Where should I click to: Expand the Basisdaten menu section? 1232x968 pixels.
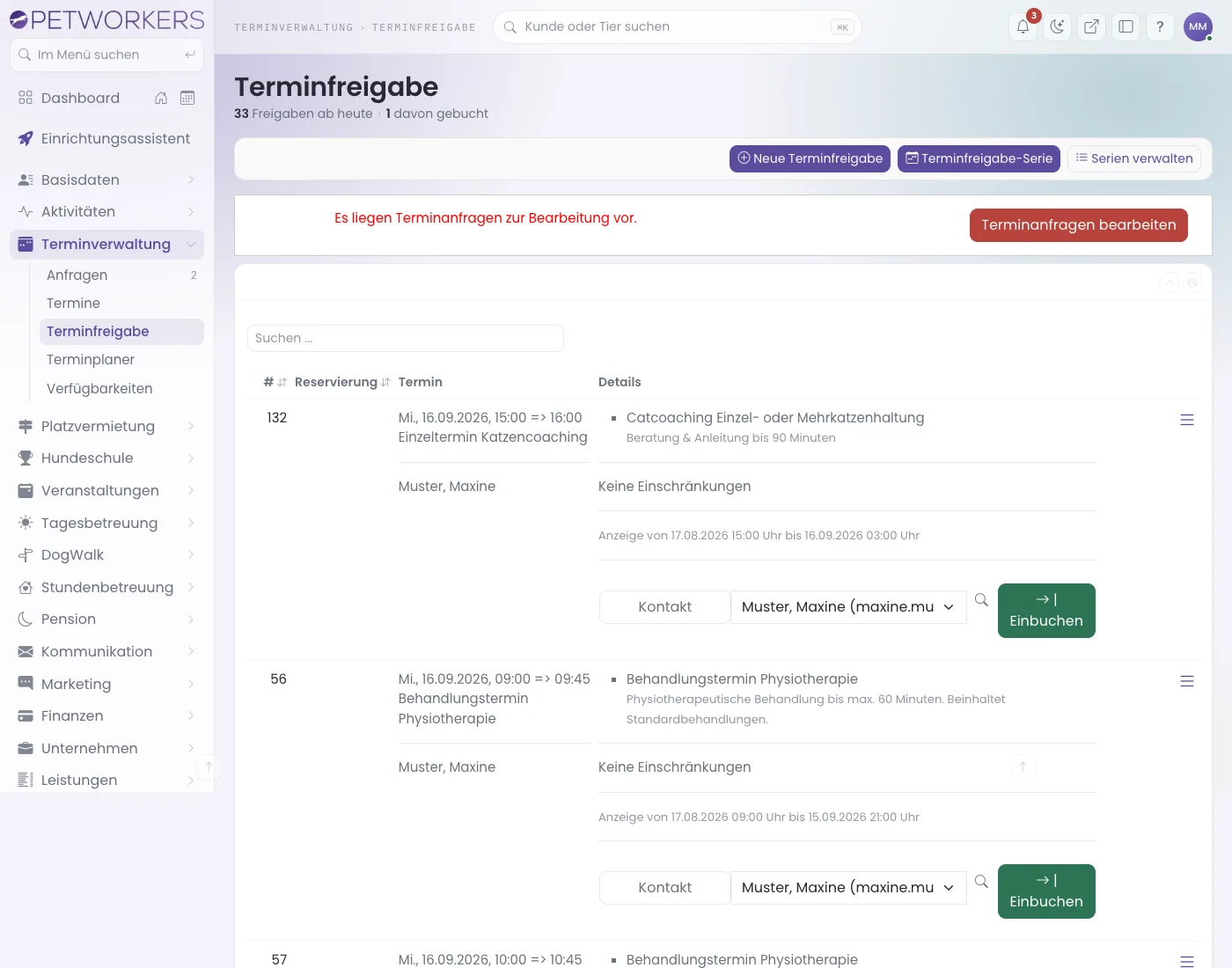click(x=106, y=180)
